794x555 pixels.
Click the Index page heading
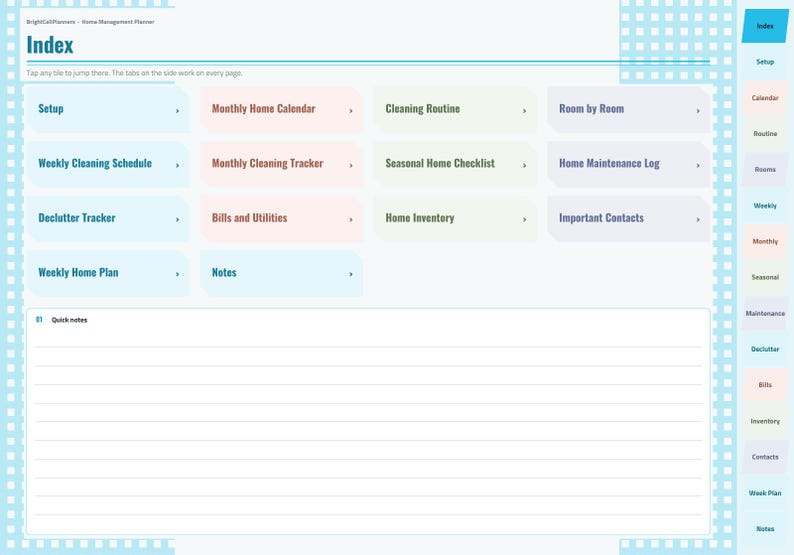[x=50, y=45]
